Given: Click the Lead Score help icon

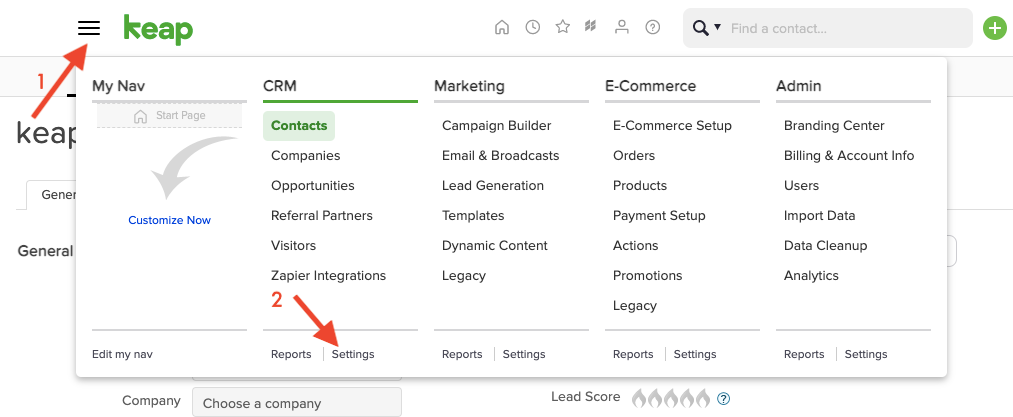Looking at the screenshot, I should click(724, 398).
